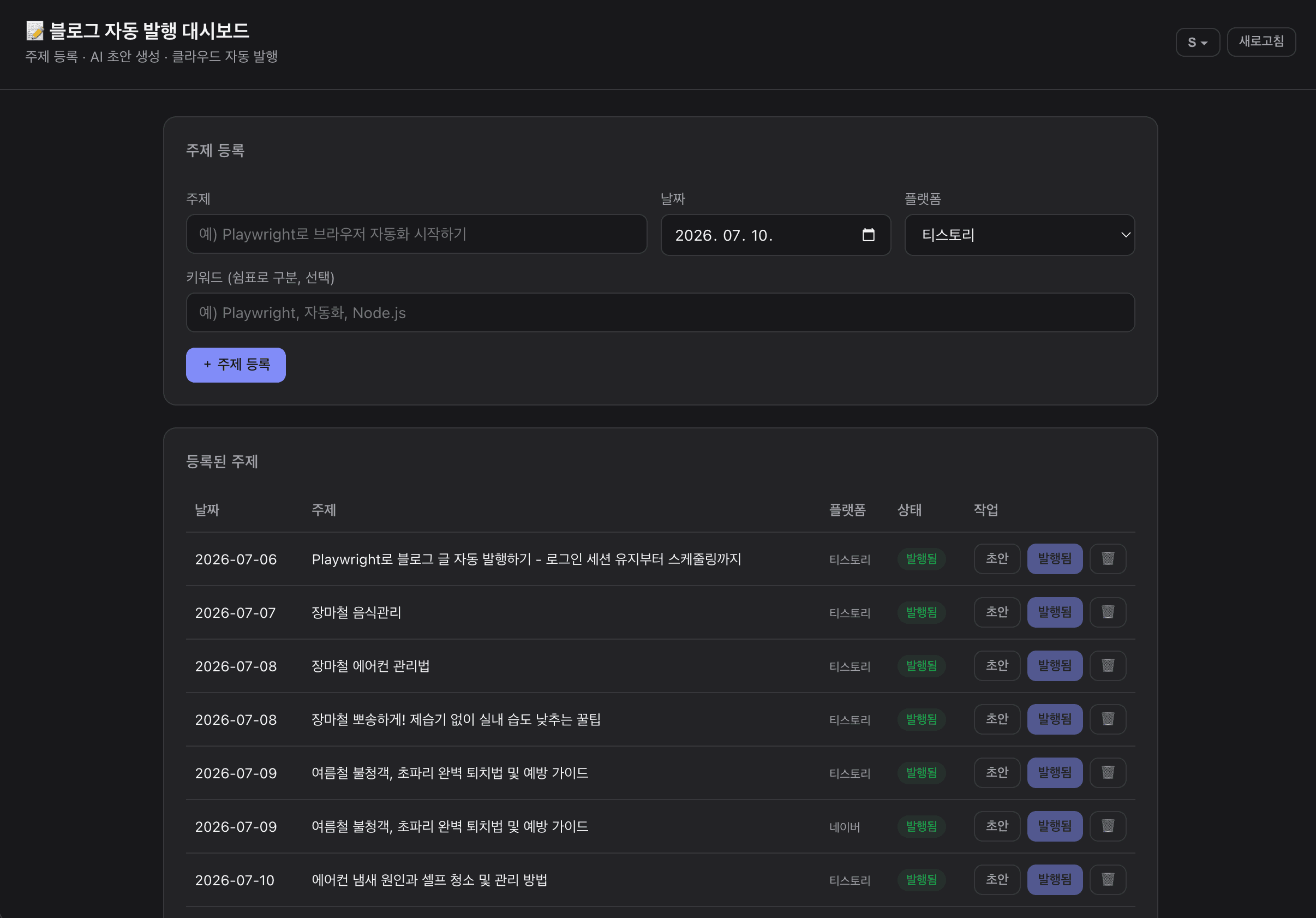Click green 발행됨 status badge of 에어컨 냄새 row
Image resolution: width=1316 pixels, height=918 pixels.
921,880
